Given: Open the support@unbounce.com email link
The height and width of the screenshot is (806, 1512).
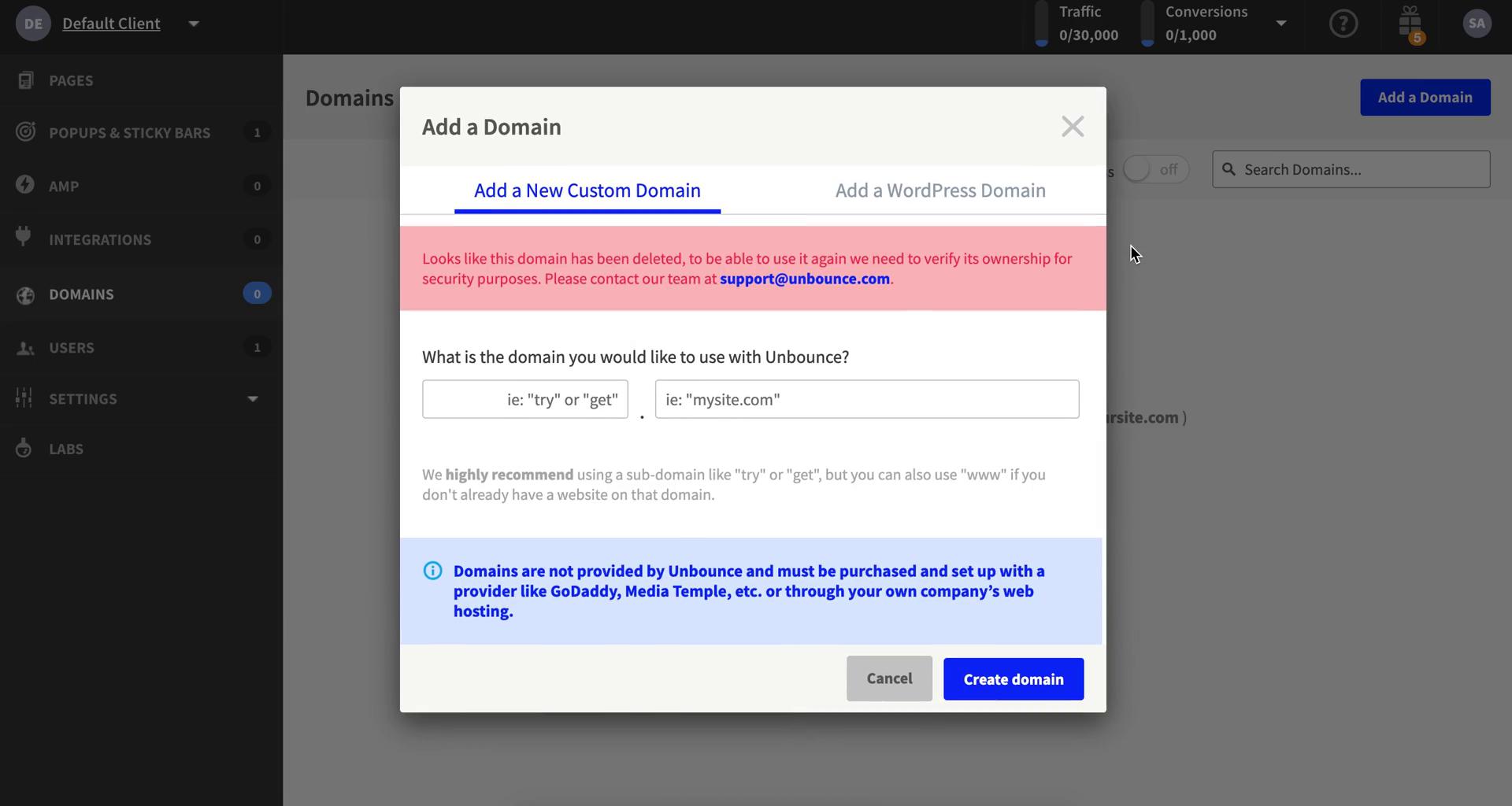Looking at the screenshot, I should (x=804, y=279).
